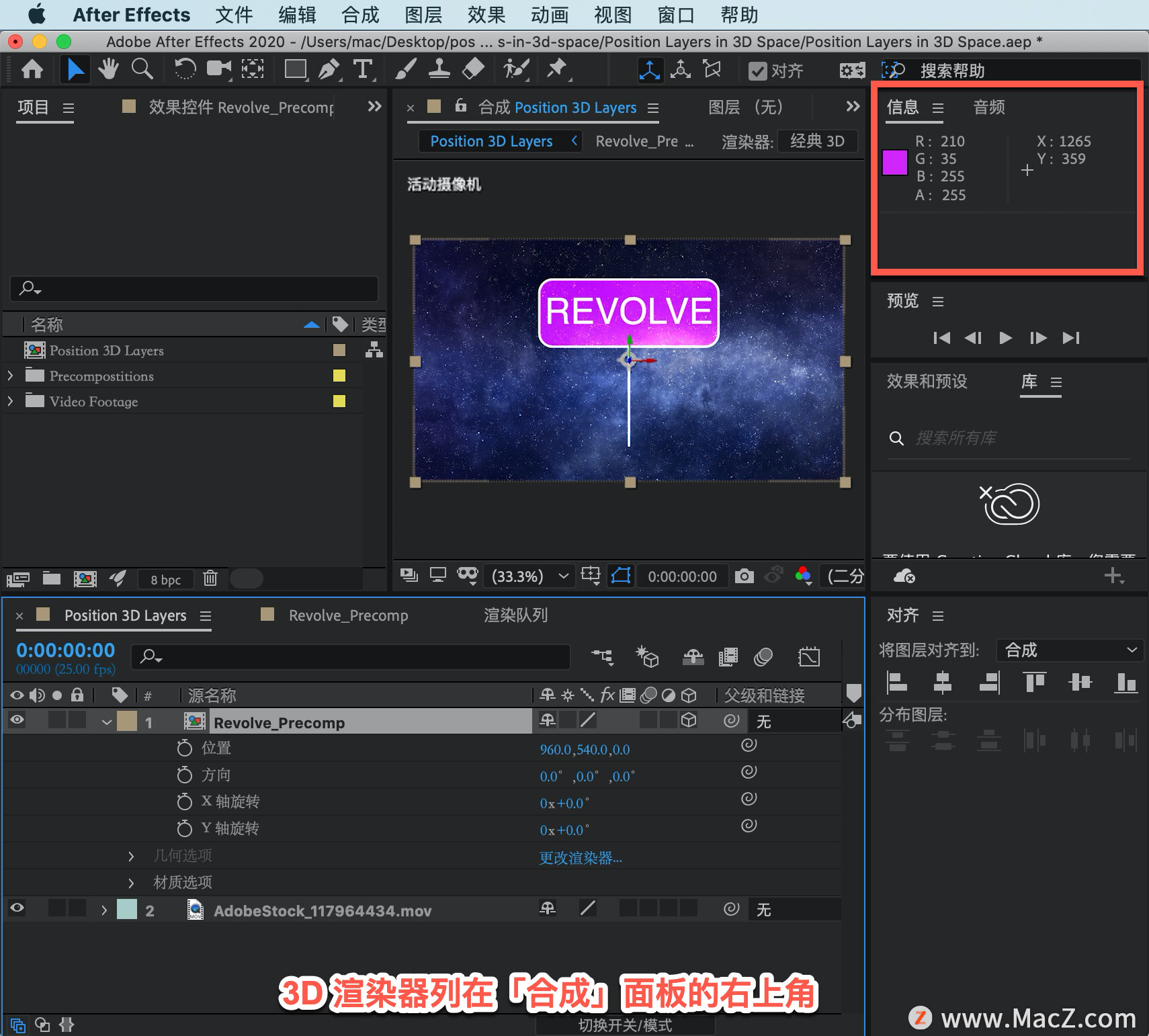This screenshot has width=1149, height=1036.
Task: Open the 效果 menu
Action: pos(486,15)
